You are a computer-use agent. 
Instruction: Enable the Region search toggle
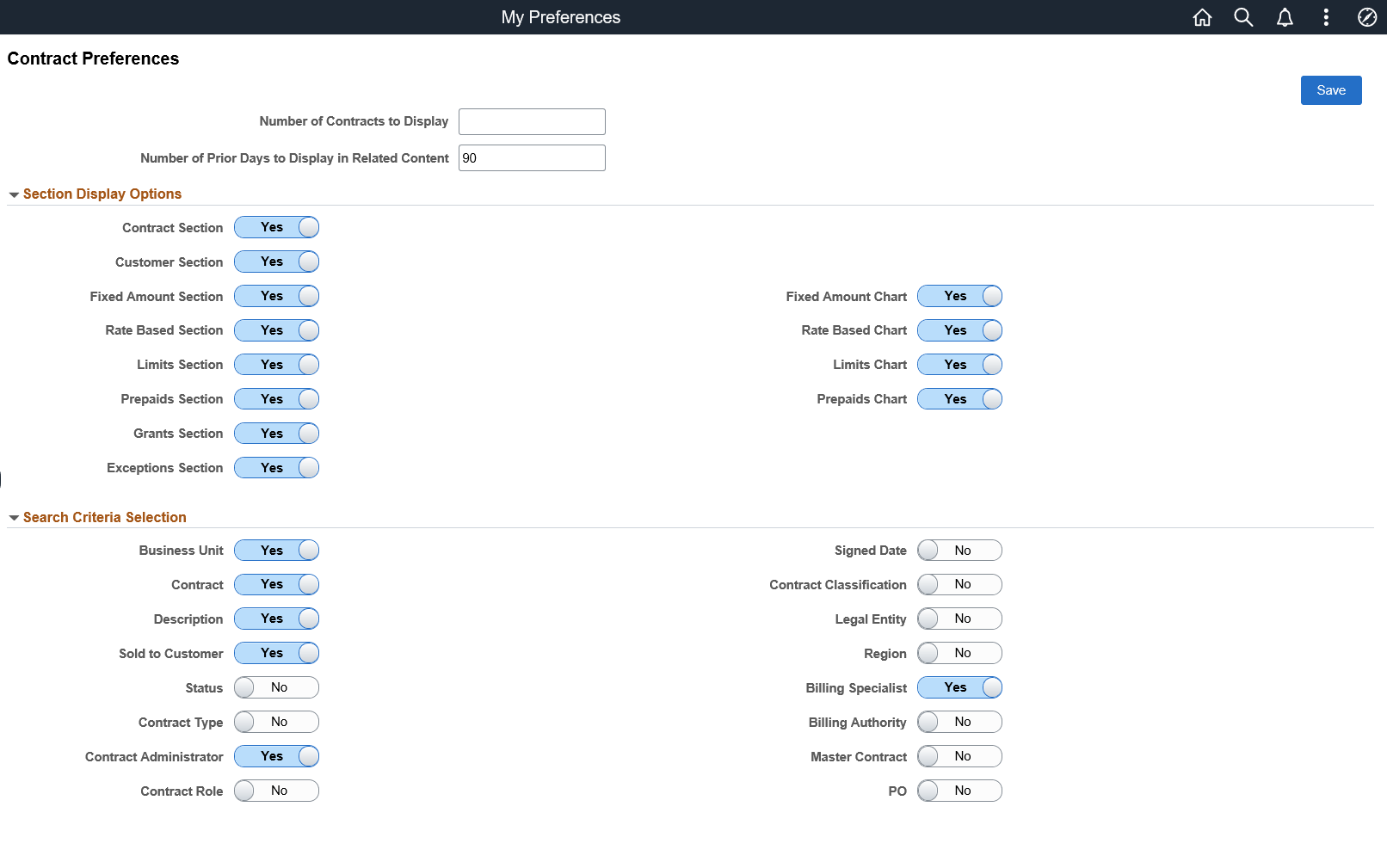coord(959,654)
